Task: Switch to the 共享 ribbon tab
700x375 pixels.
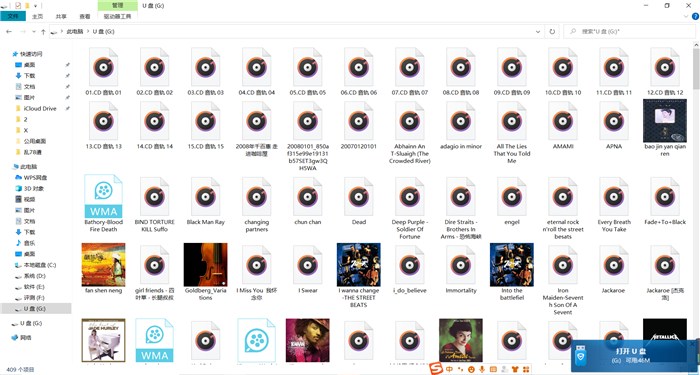Action: pyautogui.click(x=61, y=17)
